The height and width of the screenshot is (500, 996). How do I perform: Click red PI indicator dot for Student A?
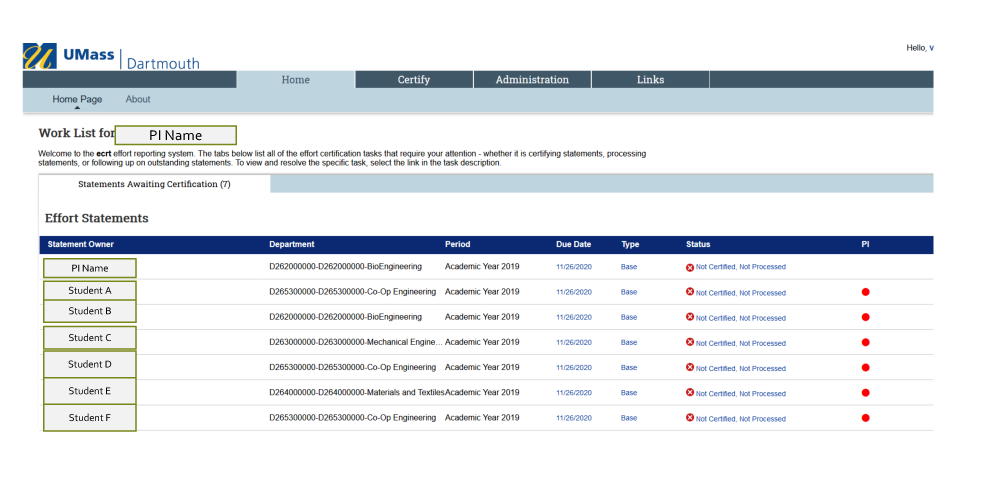(x=865, y=292)
